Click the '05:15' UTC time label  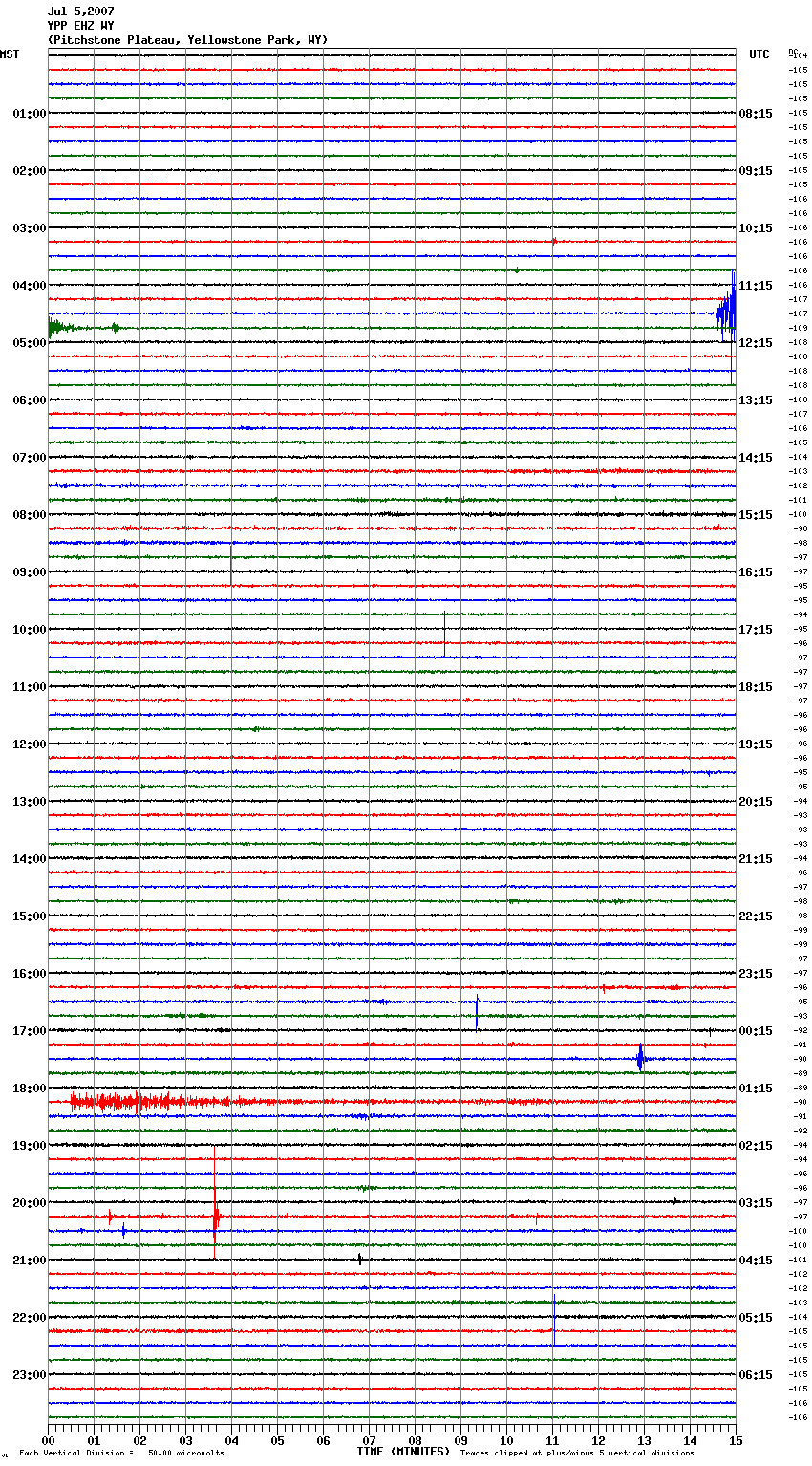pos(756,1318)
